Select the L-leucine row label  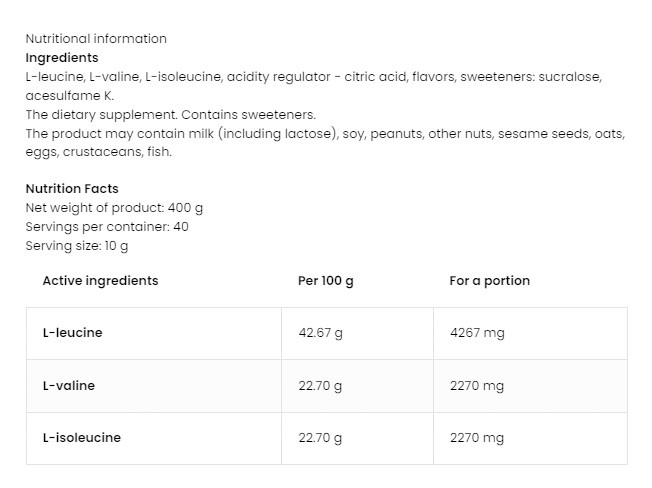(72, 333)
